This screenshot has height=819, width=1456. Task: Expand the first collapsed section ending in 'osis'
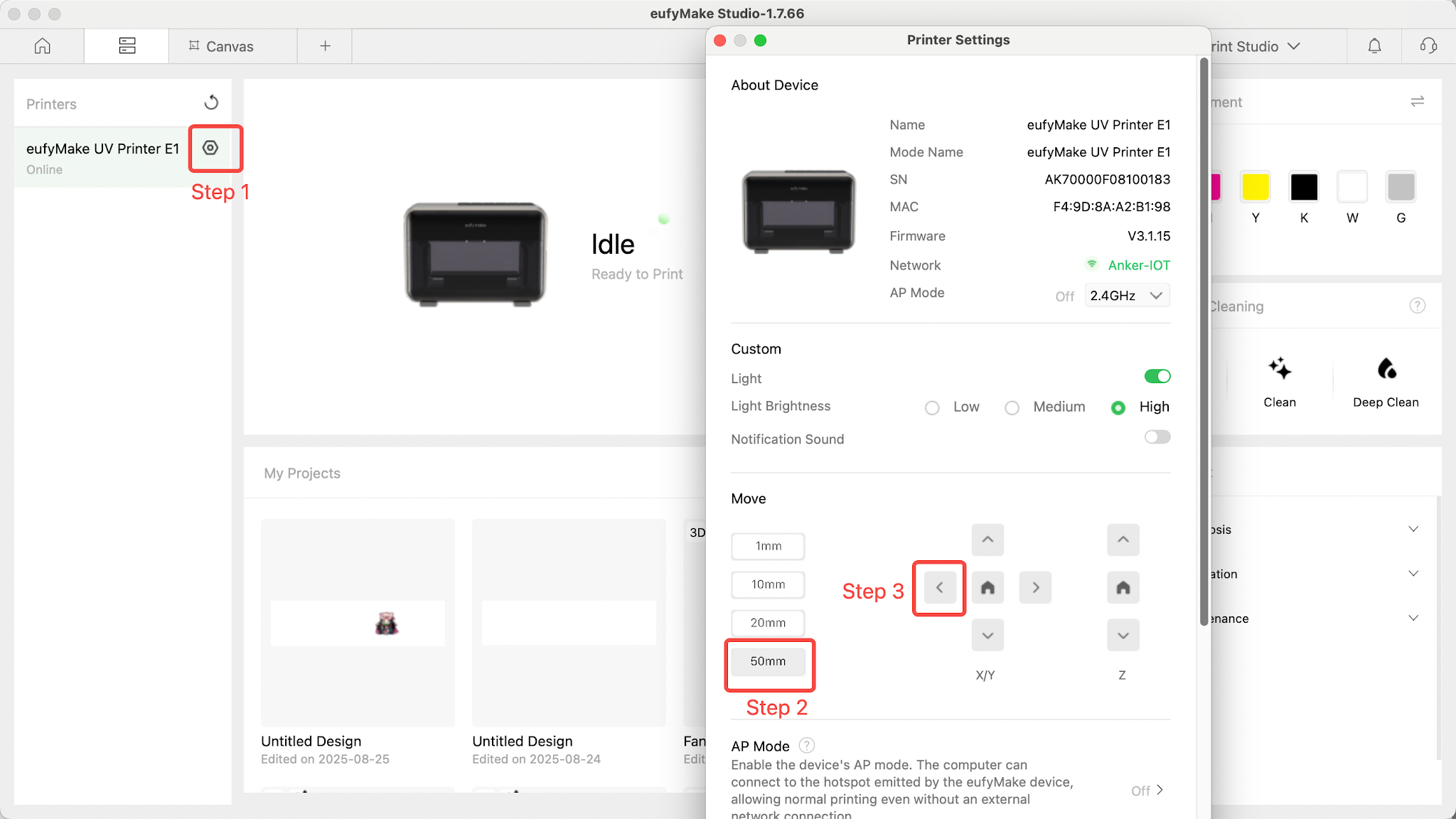click(1413, 530)
